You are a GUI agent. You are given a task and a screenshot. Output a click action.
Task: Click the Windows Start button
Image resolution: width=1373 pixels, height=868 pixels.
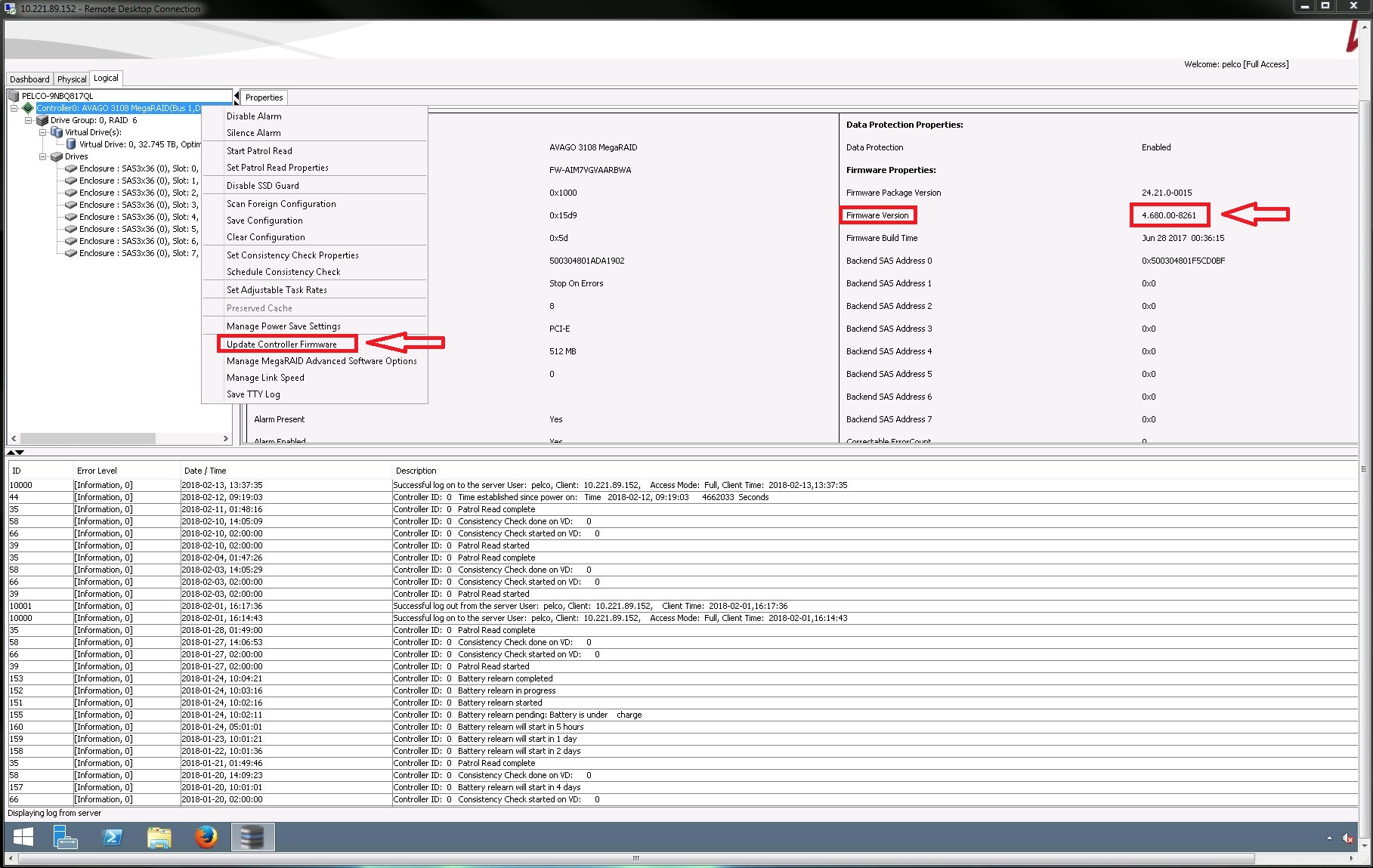click(x=23, y=837)
